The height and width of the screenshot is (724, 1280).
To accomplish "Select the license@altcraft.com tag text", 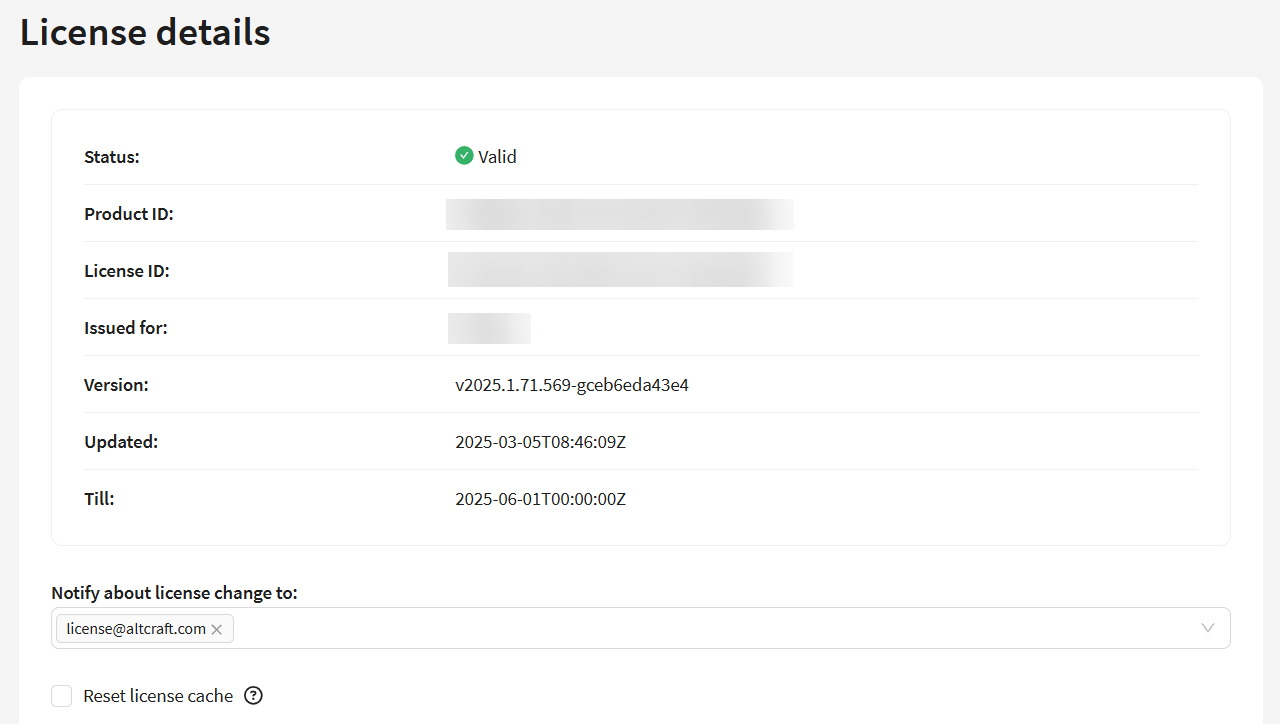I will coord(136,629).
